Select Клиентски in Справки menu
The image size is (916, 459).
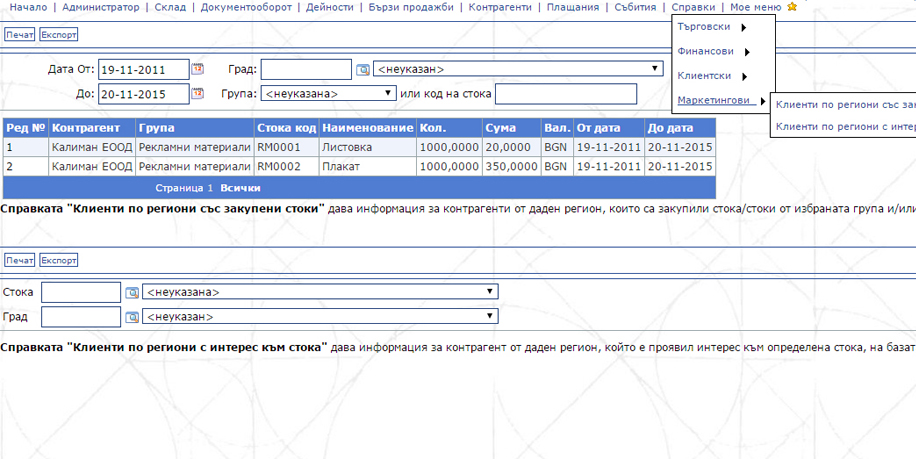coord(704,76)
